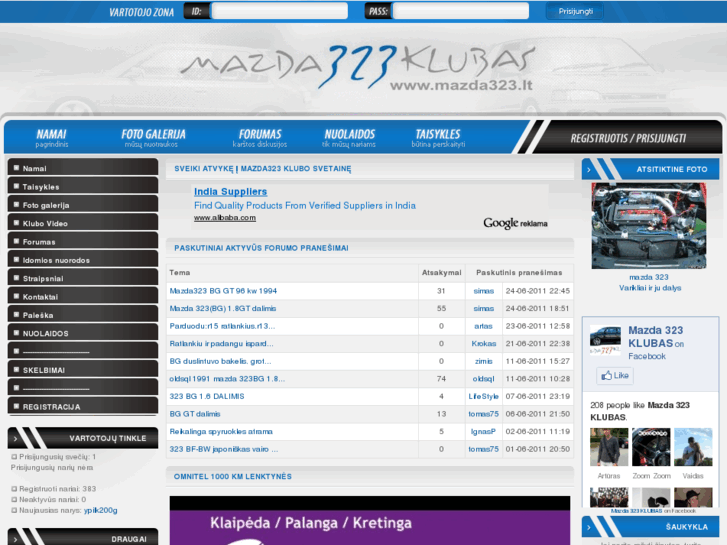Open topic Mazda 323(BG) 1.8GT dalimis
727x545 pixels.
[x=223, y=308]
